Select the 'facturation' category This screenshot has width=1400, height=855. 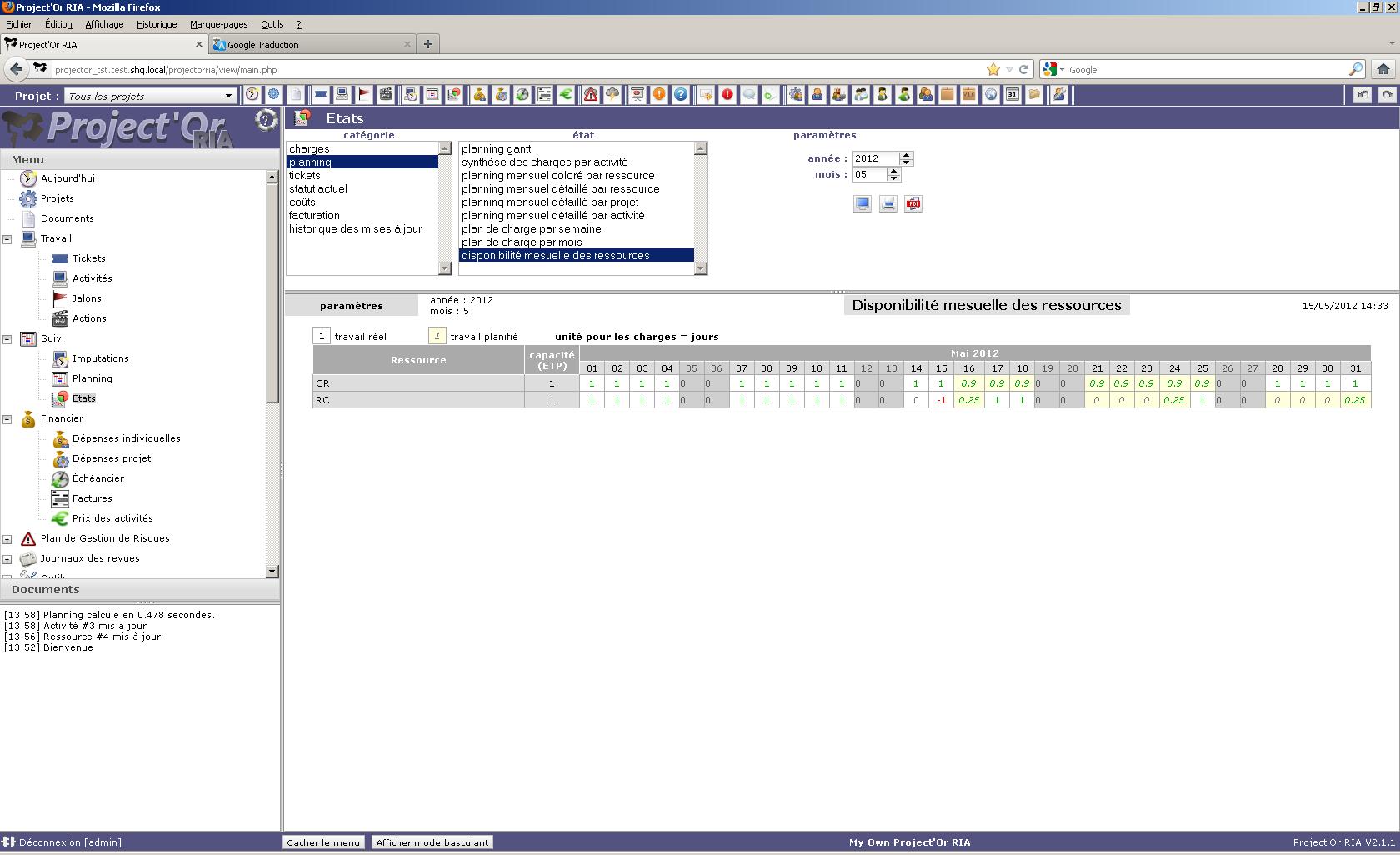(314, 216)
